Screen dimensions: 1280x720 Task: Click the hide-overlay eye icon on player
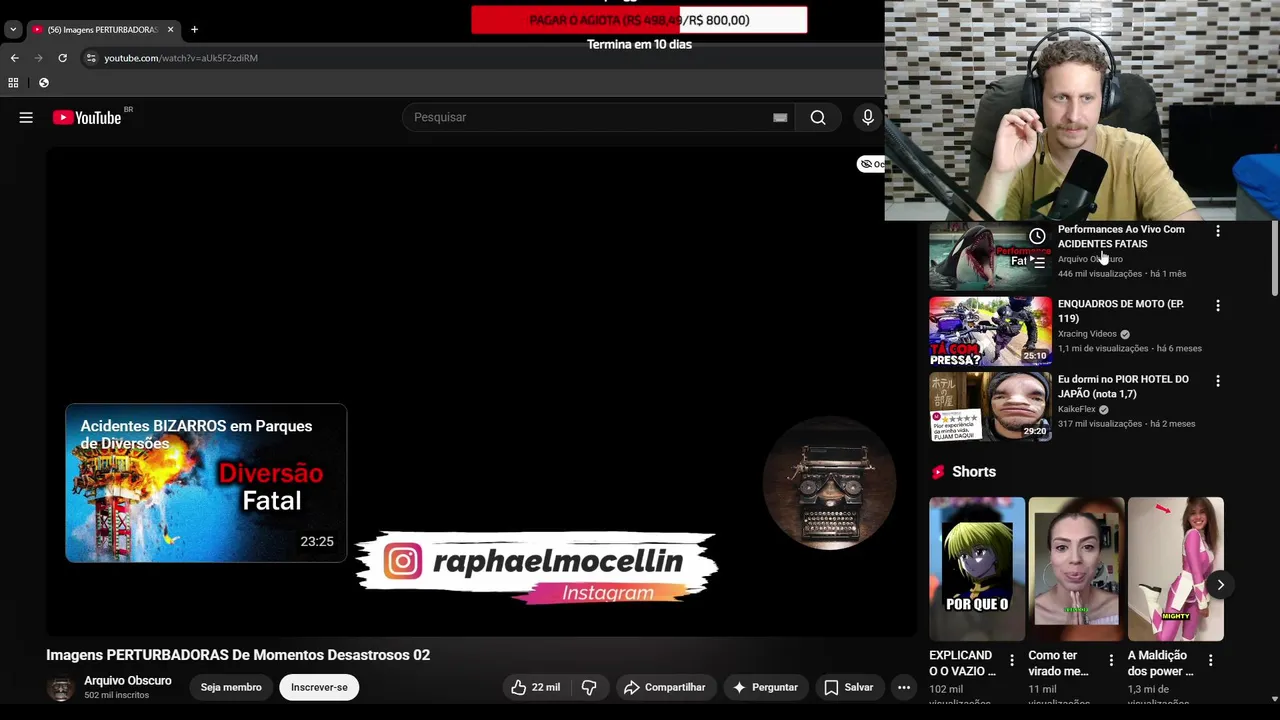point(866,164)
